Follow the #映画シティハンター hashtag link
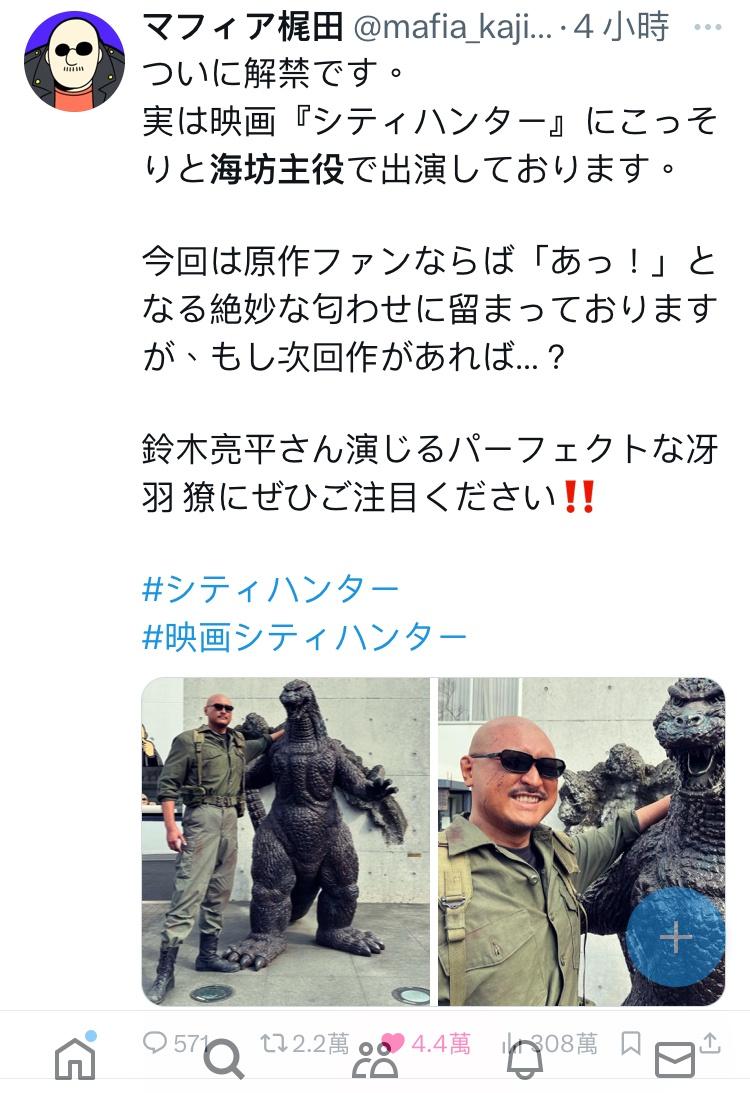This screenshot has height=1093, width=750. (304, 637)
